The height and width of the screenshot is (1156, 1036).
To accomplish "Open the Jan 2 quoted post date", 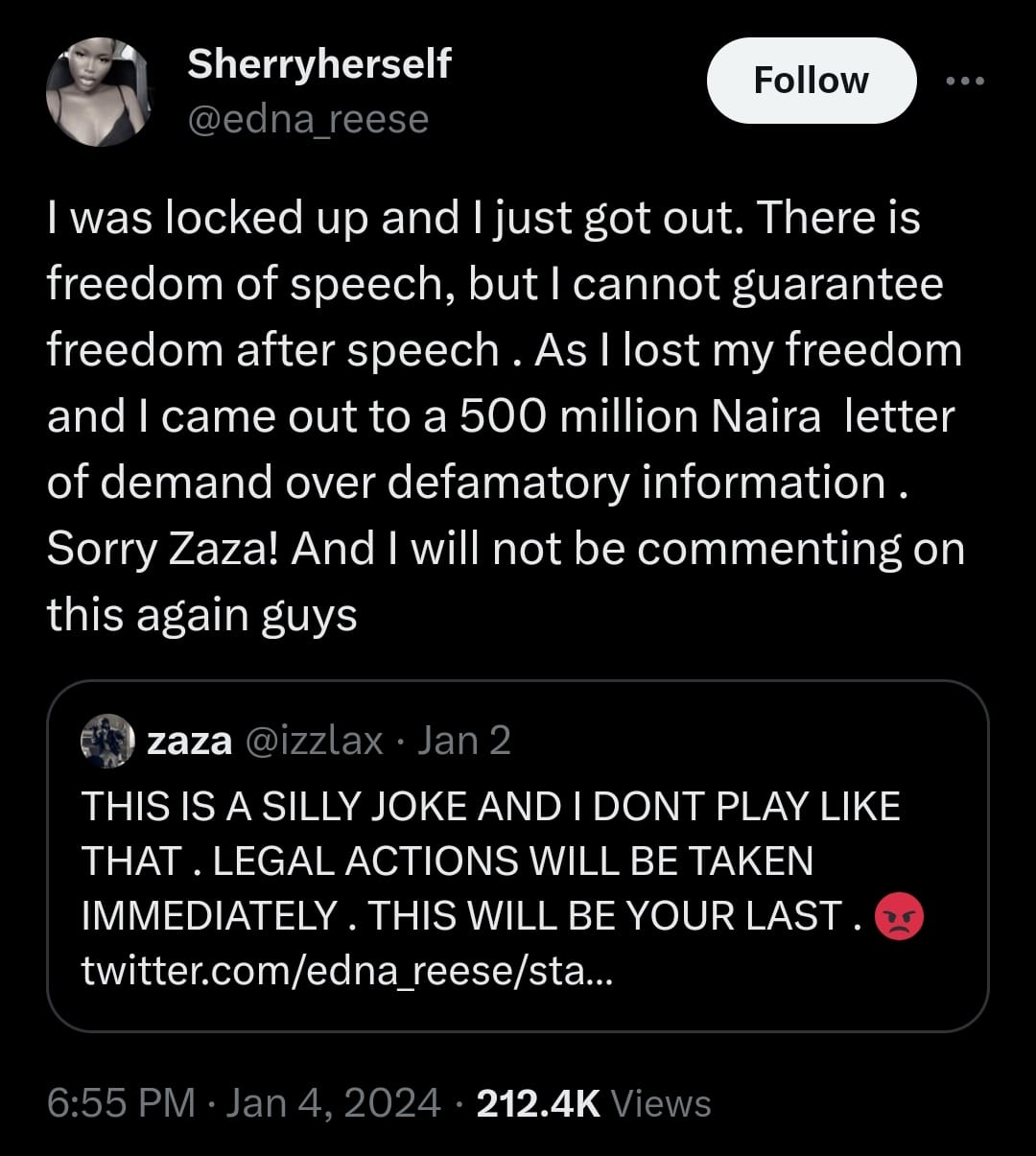I will click(x=466, y=742).
